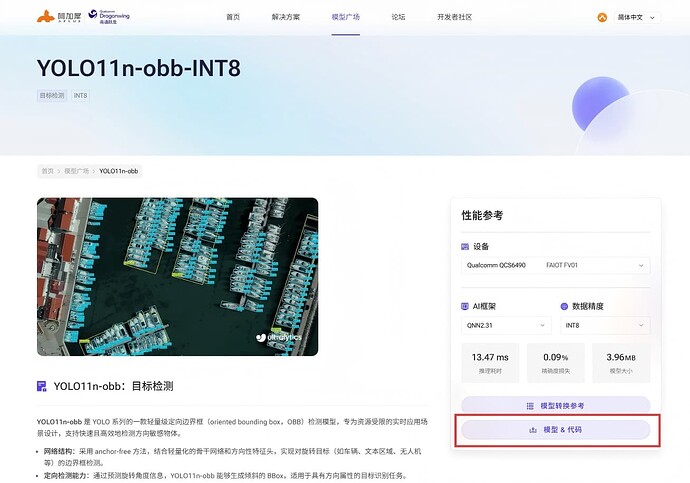This screenshot has width=690, height=483.
Task: Click 模型广场 in the breadcrumb trail
Action: point(76,171)
